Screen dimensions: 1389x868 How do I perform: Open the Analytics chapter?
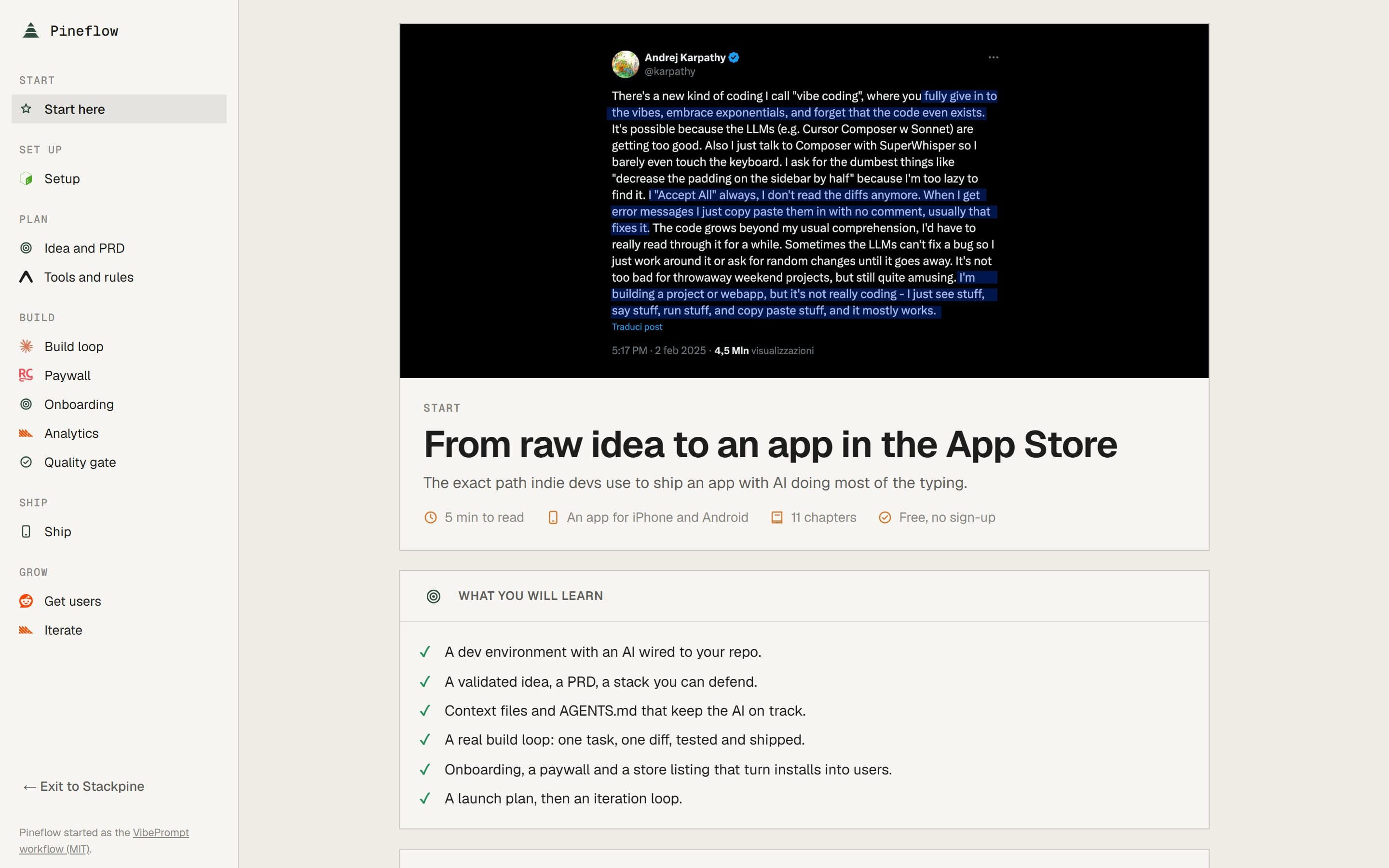pyautogui.click(x=119, y=434)
